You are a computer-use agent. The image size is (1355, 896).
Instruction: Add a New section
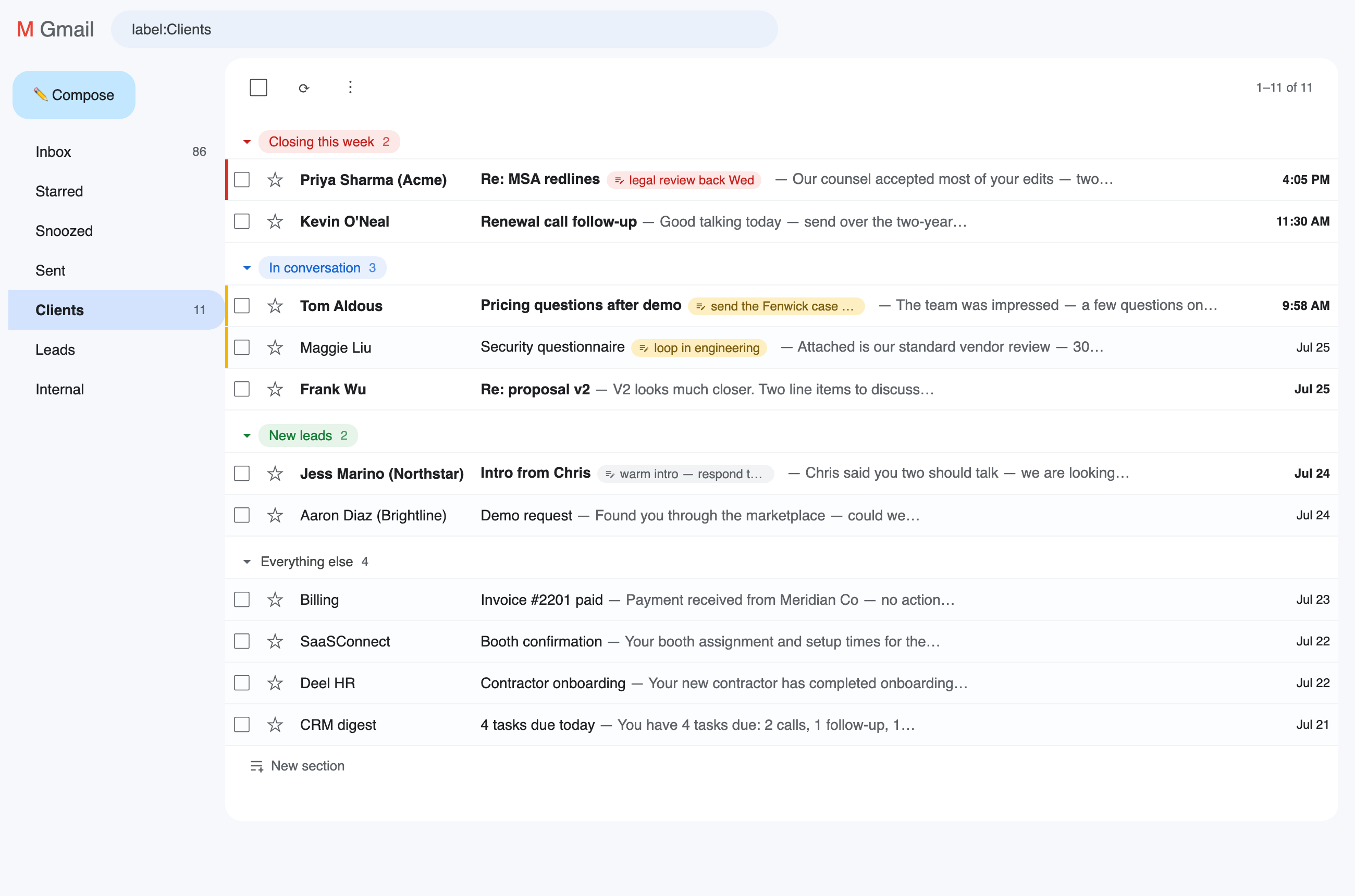297,766
